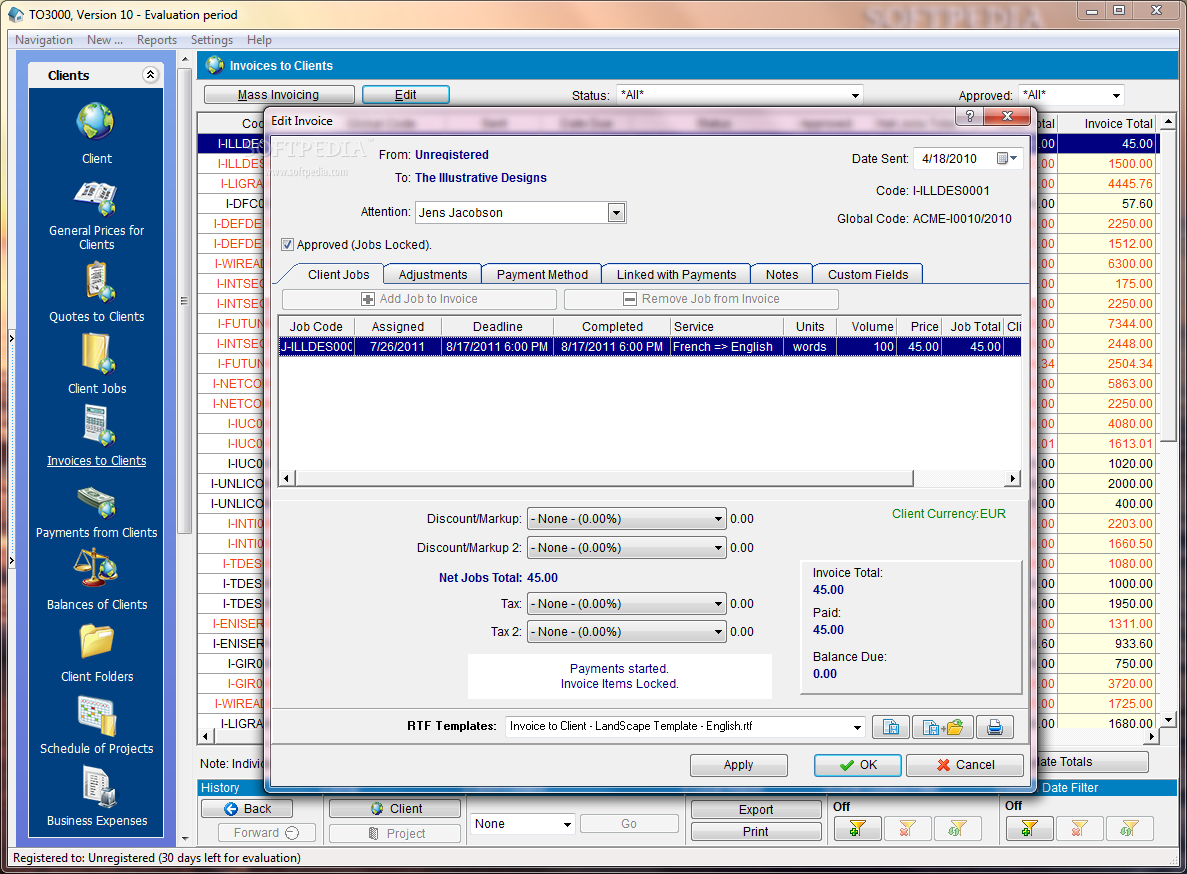Click OK to confirm invoice
This screenshot has height=874, width=1187.
pyautogui.click(x=858, y=765)
